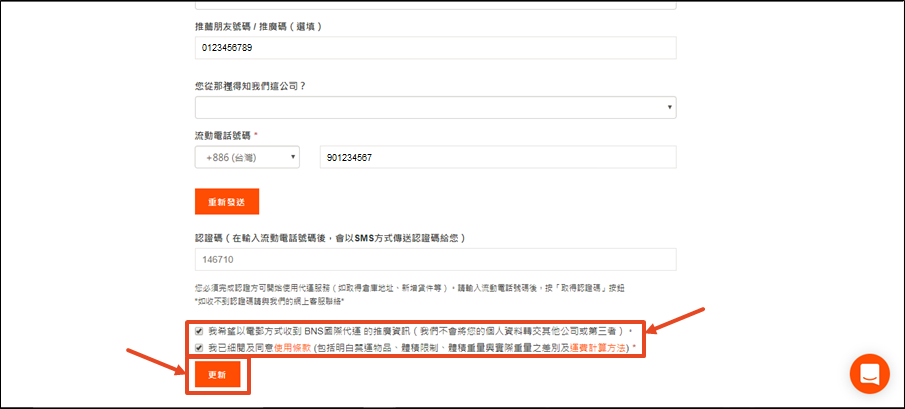Screen dimensions: 905x409
Task: Expand the '您從那裡得知我們這公司' dropdown
Action: point(435,107)
